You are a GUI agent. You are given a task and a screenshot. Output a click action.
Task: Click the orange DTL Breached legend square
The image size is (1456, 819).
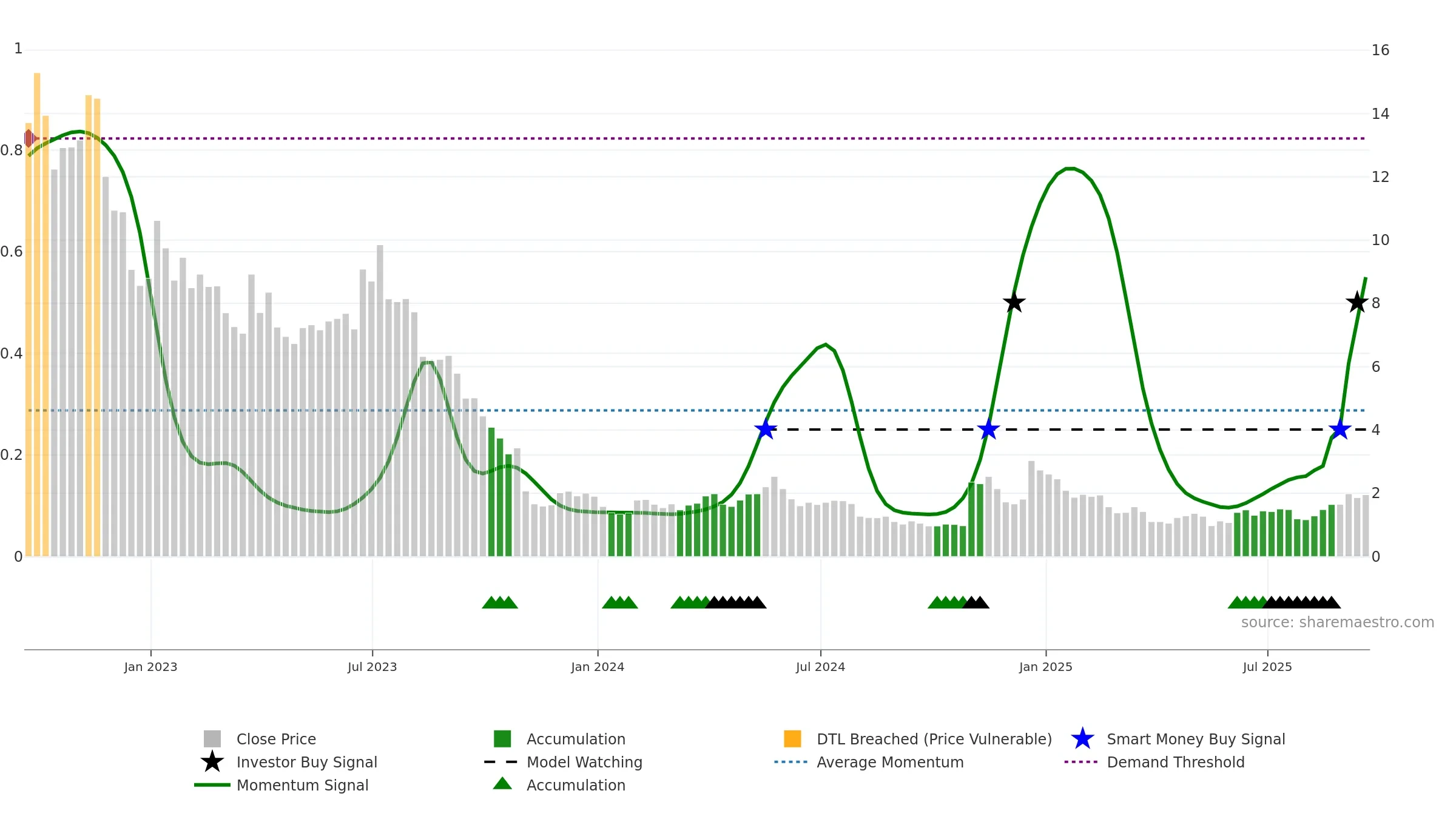coord(792,739)
